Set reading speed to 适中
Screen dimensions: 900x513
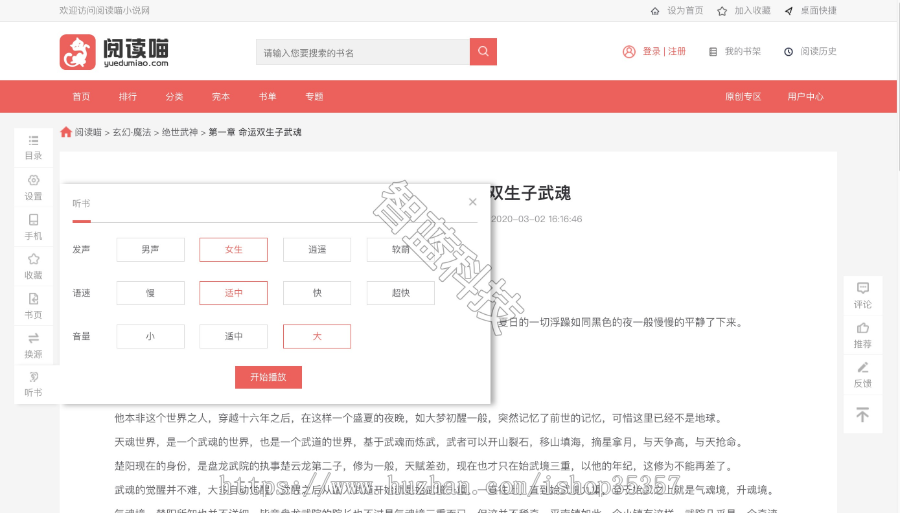[x=234, y=293]
